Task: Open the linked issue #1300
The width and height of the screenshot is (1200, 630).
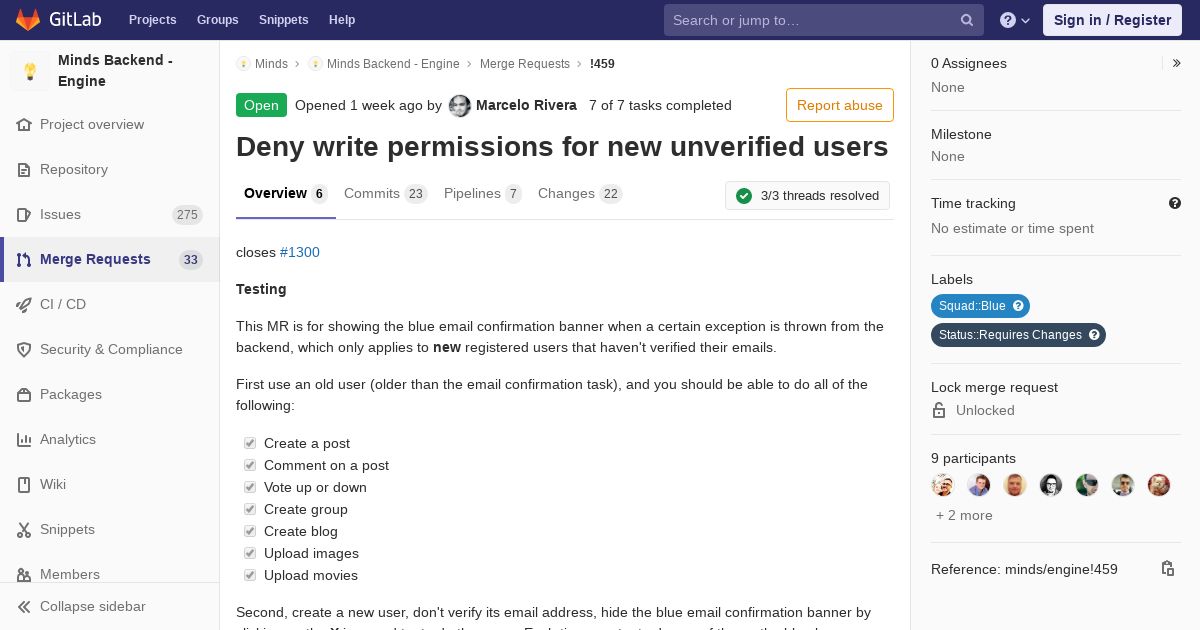Action: (300, 252)
